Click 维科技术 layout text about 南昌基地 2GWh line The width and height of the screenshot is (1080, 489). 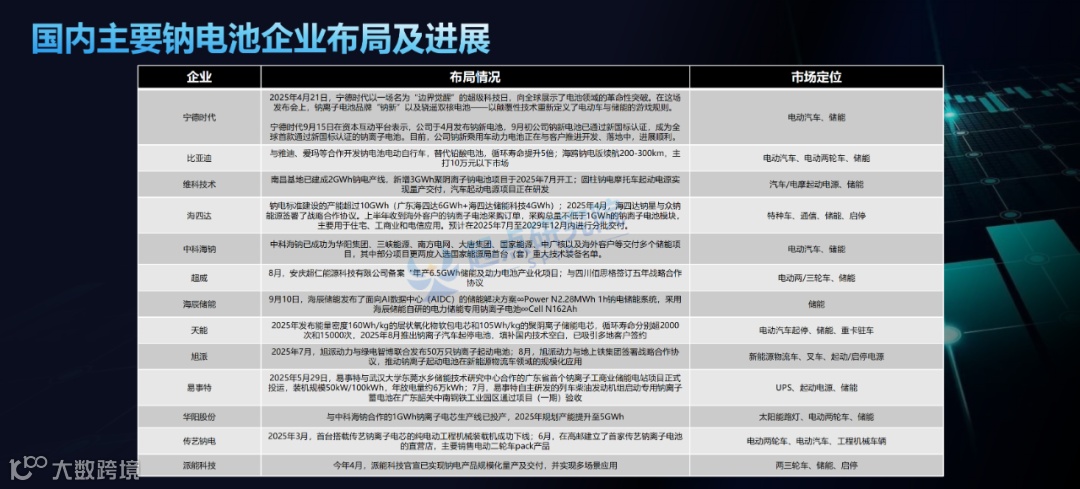click(x=475, y=185)
